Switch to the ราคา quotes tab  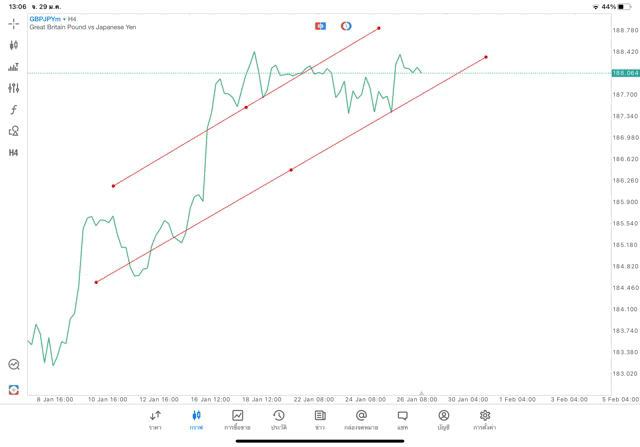click(x=155, y=419)
